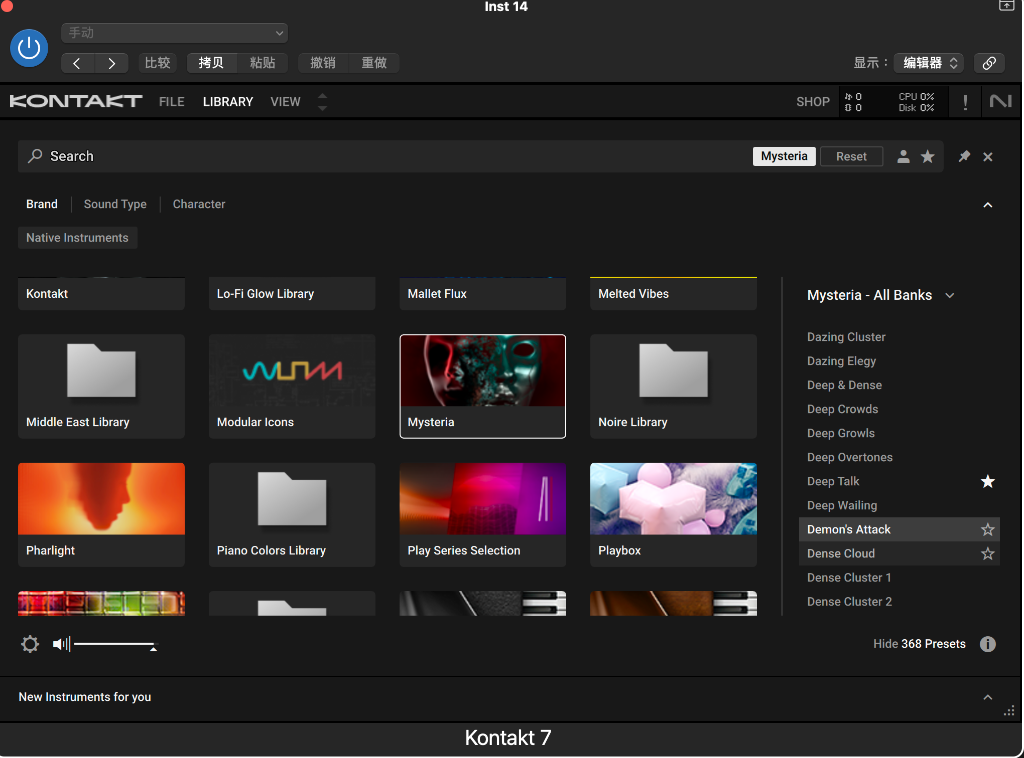
Task: Open the 手动 preset dropdown
Action: (x=174, y=33)
